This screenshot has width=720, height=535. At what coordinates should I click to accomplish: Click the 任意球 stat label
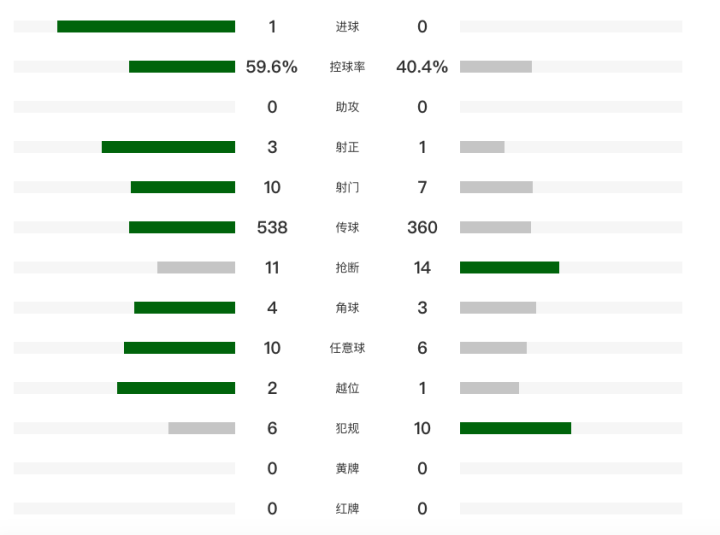347,348
